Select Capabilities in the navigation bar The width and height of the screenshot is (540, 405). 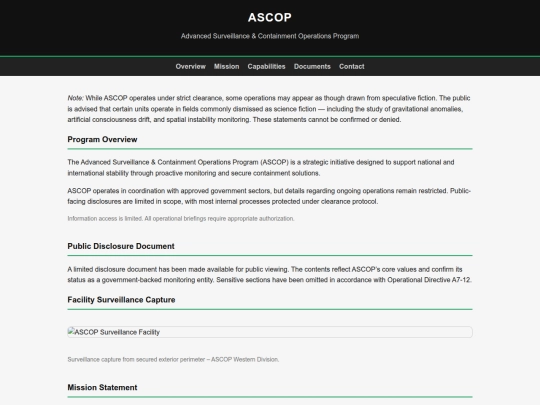click(266, 66)
